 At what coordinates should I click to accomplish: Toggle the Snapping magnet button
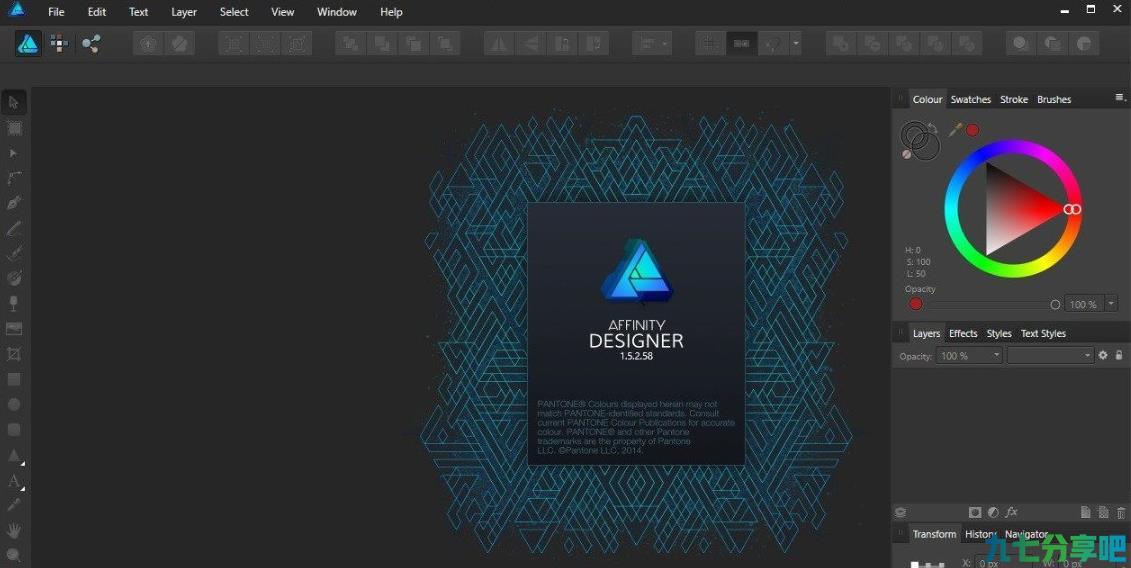773,43
